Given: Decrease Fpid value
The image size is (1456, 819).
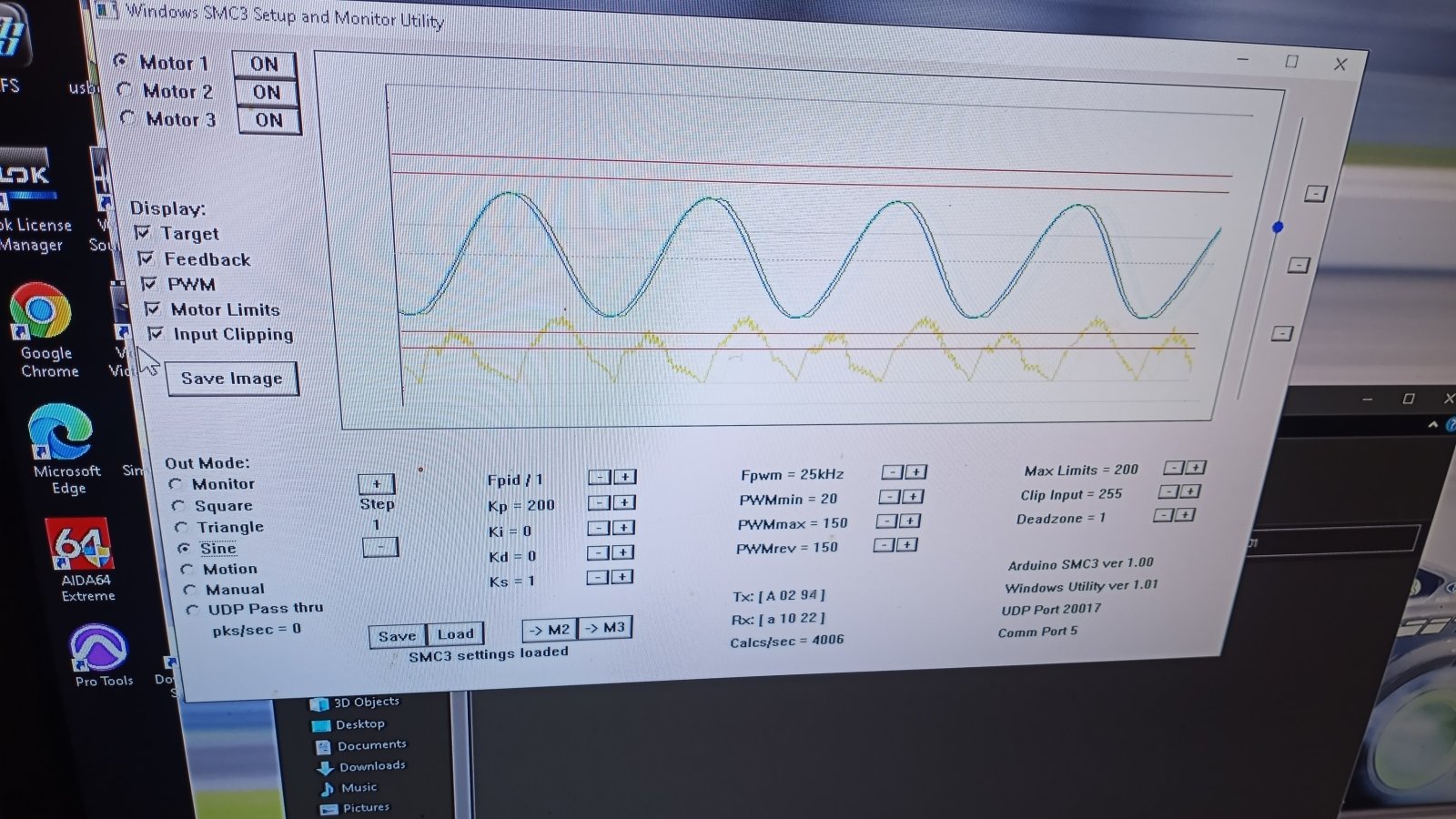Looking at the screenshot, I should (599, 477).
